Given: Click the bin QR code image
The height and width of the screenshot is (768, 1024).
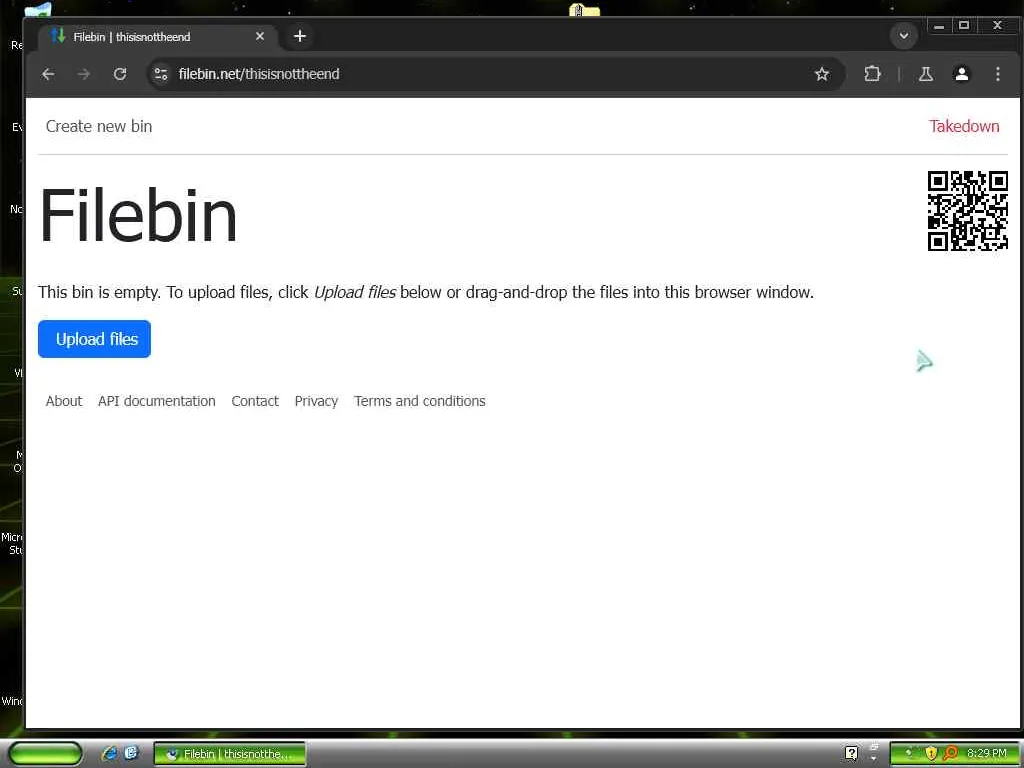Looking at the screenshot, I should (967, 211).
